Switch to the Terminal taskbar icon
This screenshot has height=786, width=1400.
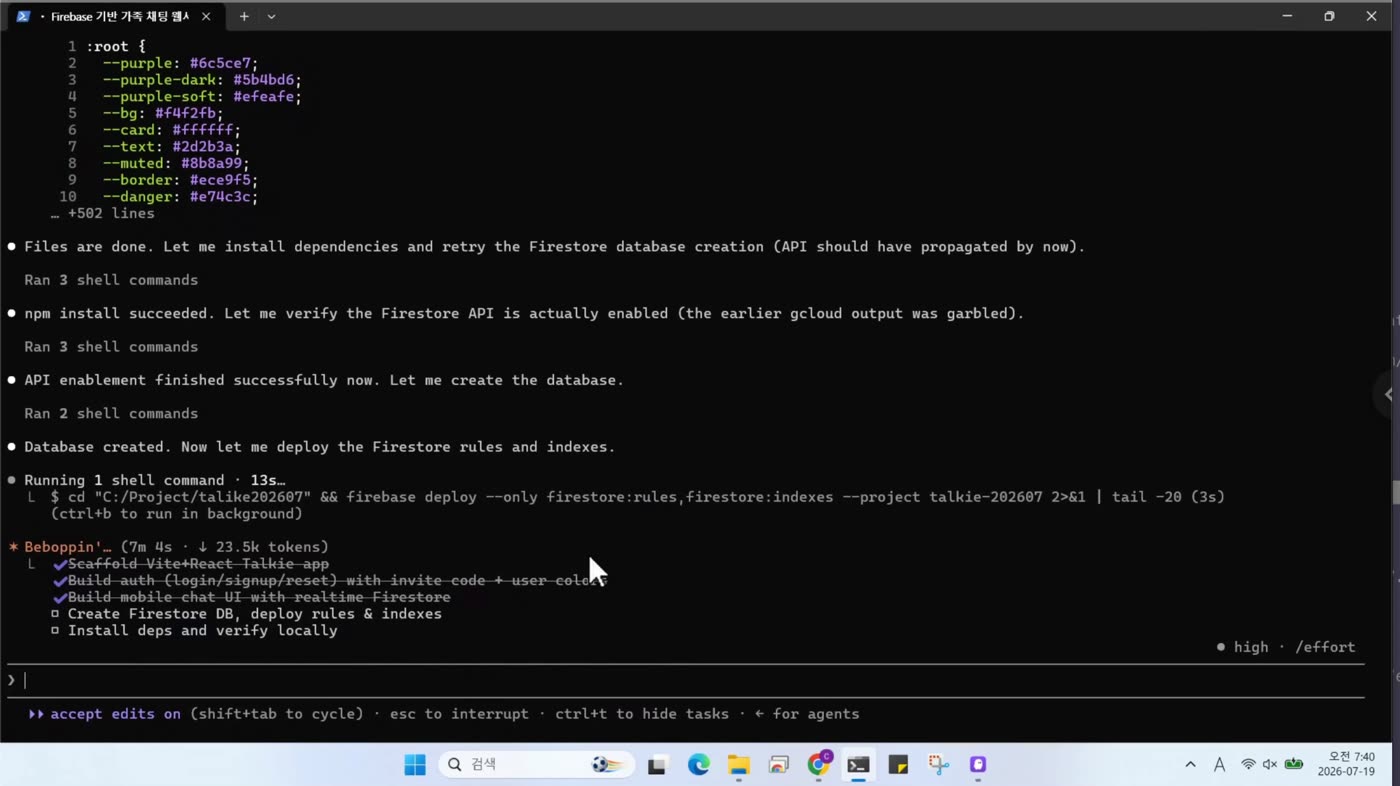point(858,765)
